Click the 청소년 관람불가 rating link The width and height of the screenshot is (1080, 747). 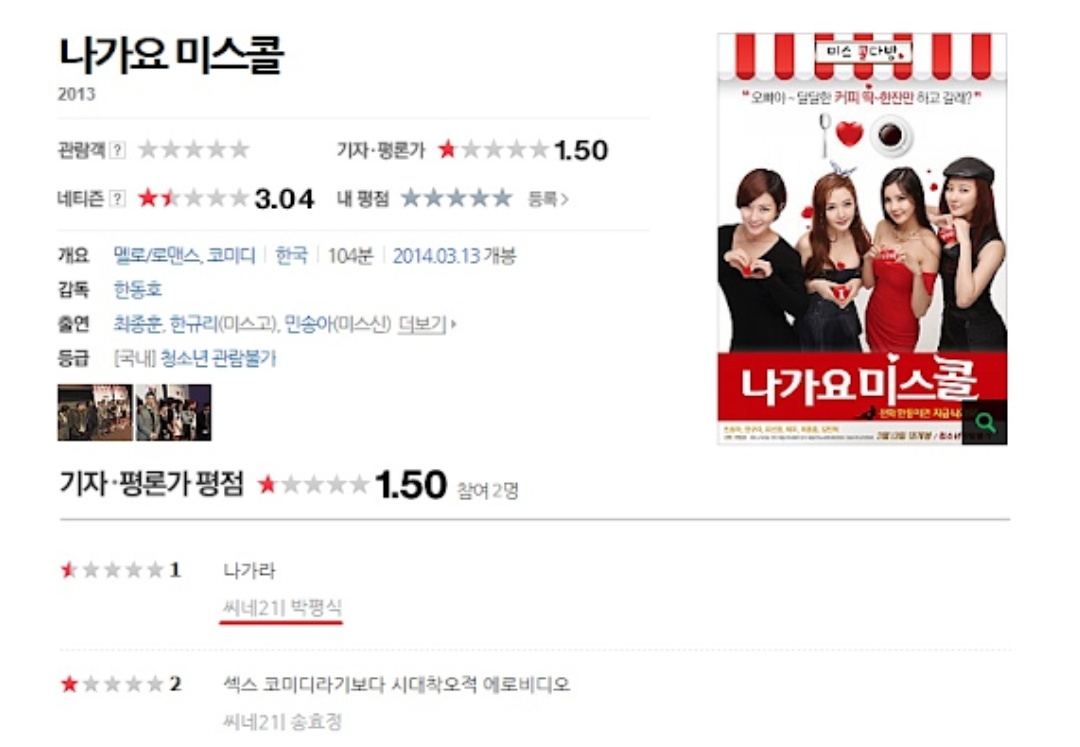click(x=218, y=358)
